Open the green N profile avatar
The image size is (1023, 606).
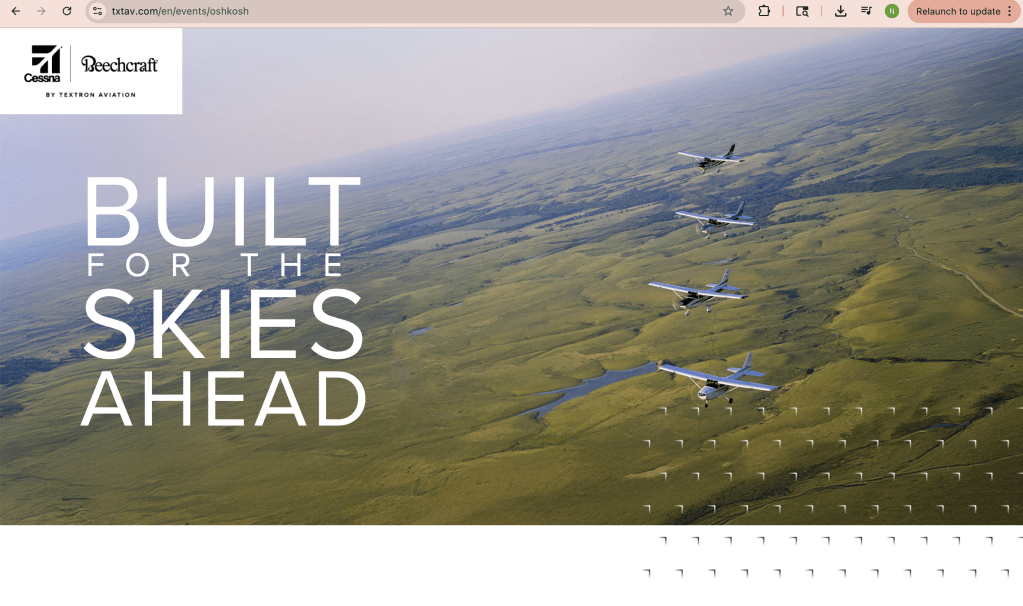click(892, 11)
